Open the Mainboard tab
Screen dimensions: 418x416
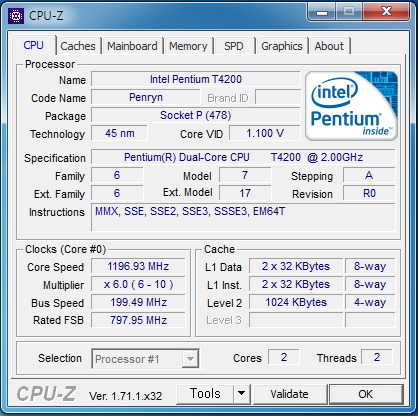[x=132, y=46]
